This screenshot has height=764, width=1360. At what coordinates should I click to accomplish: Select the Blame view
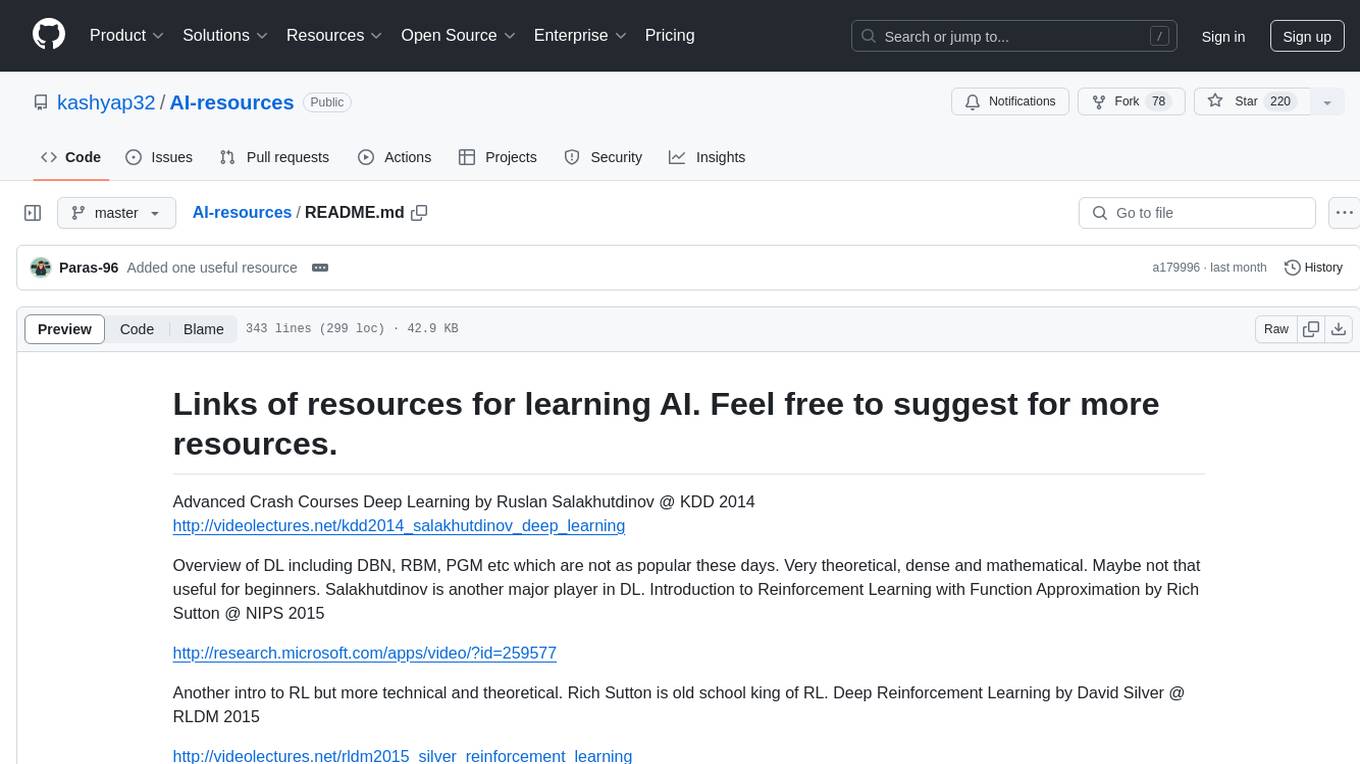click(203, 329)
